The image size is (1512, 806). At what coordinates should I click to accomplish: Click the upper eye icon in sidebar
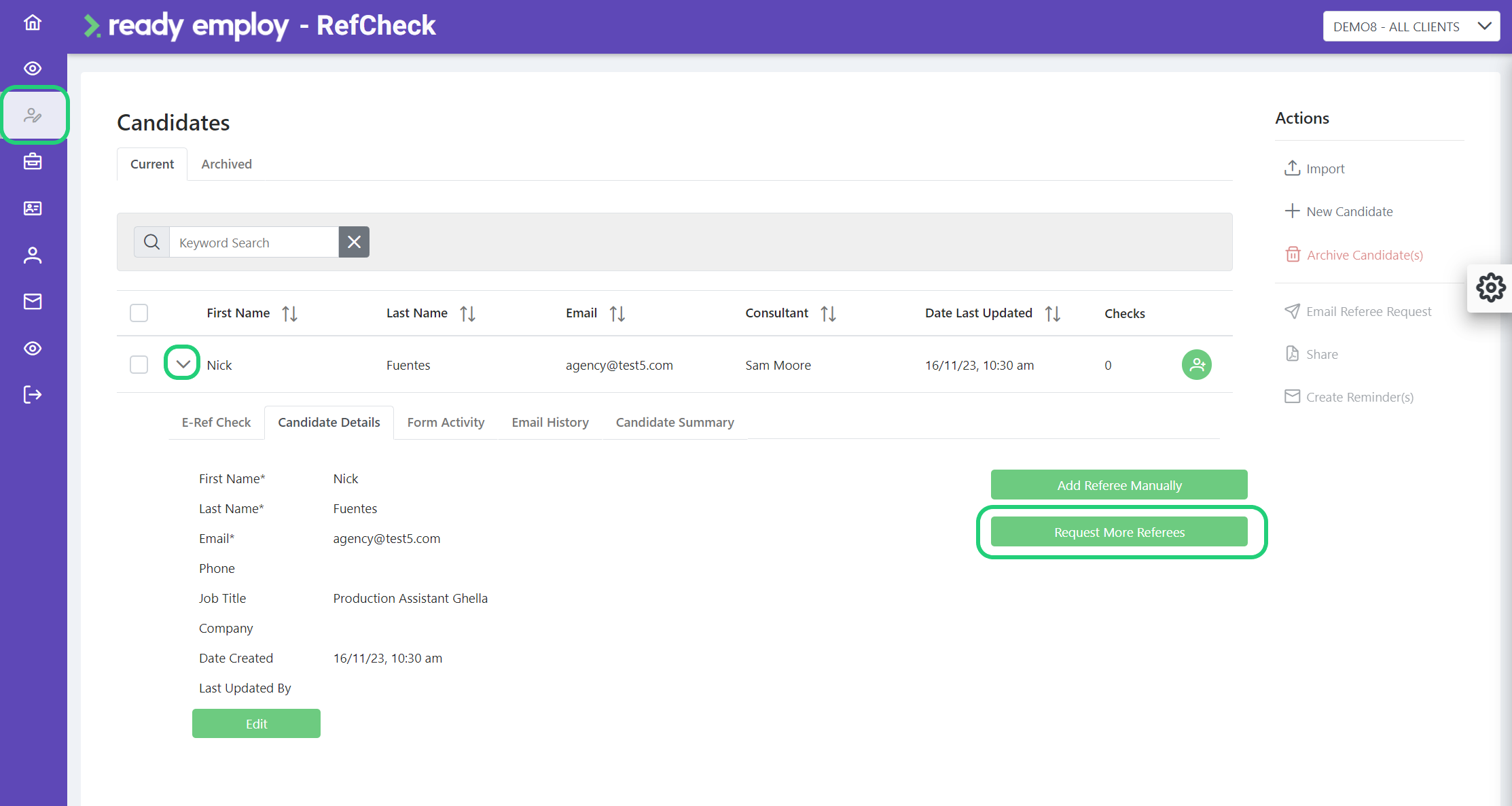pos(33,69)
